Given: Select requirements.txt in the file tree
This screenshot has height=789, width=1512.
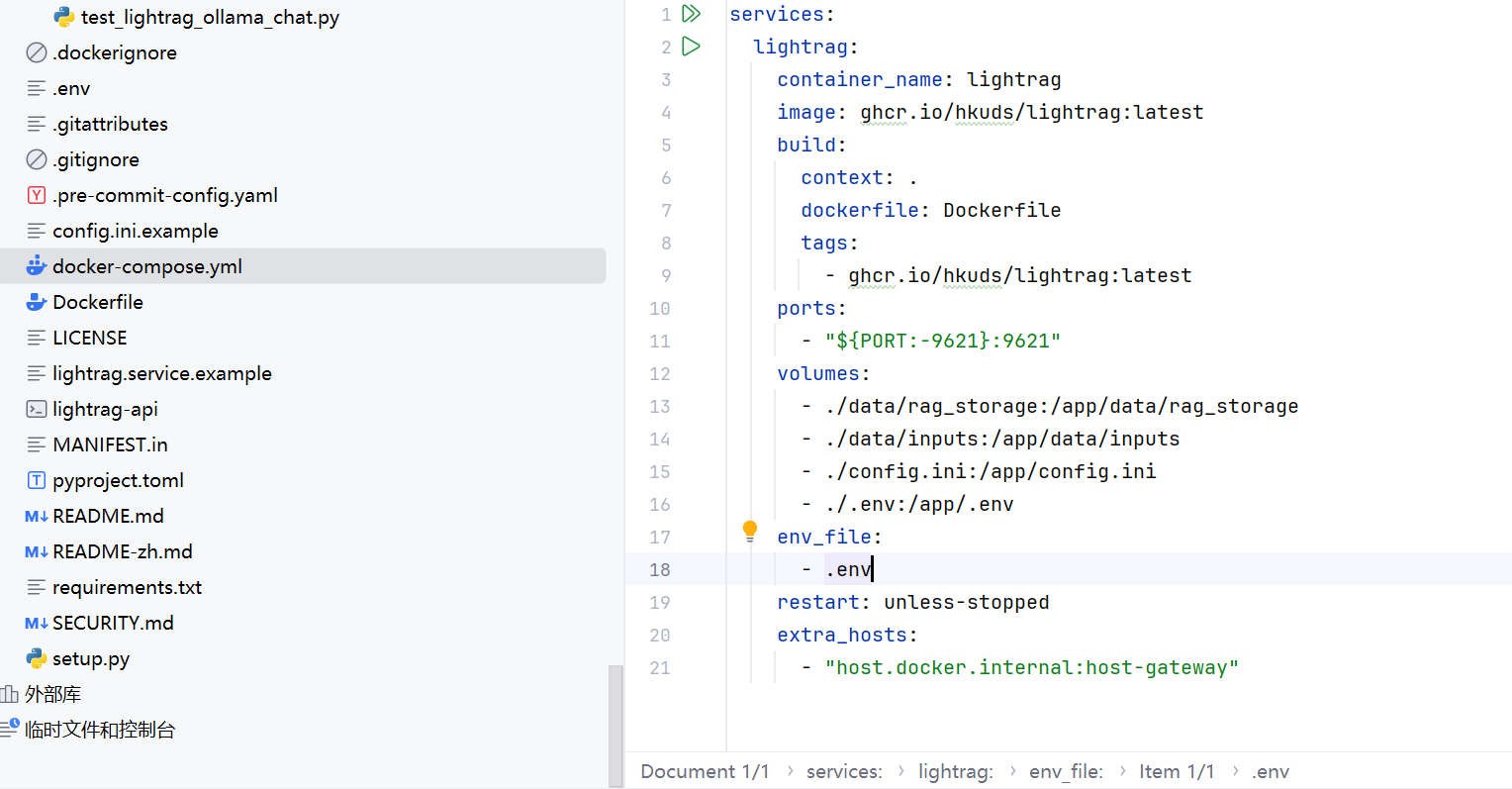Looking at the screenshot, I should click(x=127, y=587).
